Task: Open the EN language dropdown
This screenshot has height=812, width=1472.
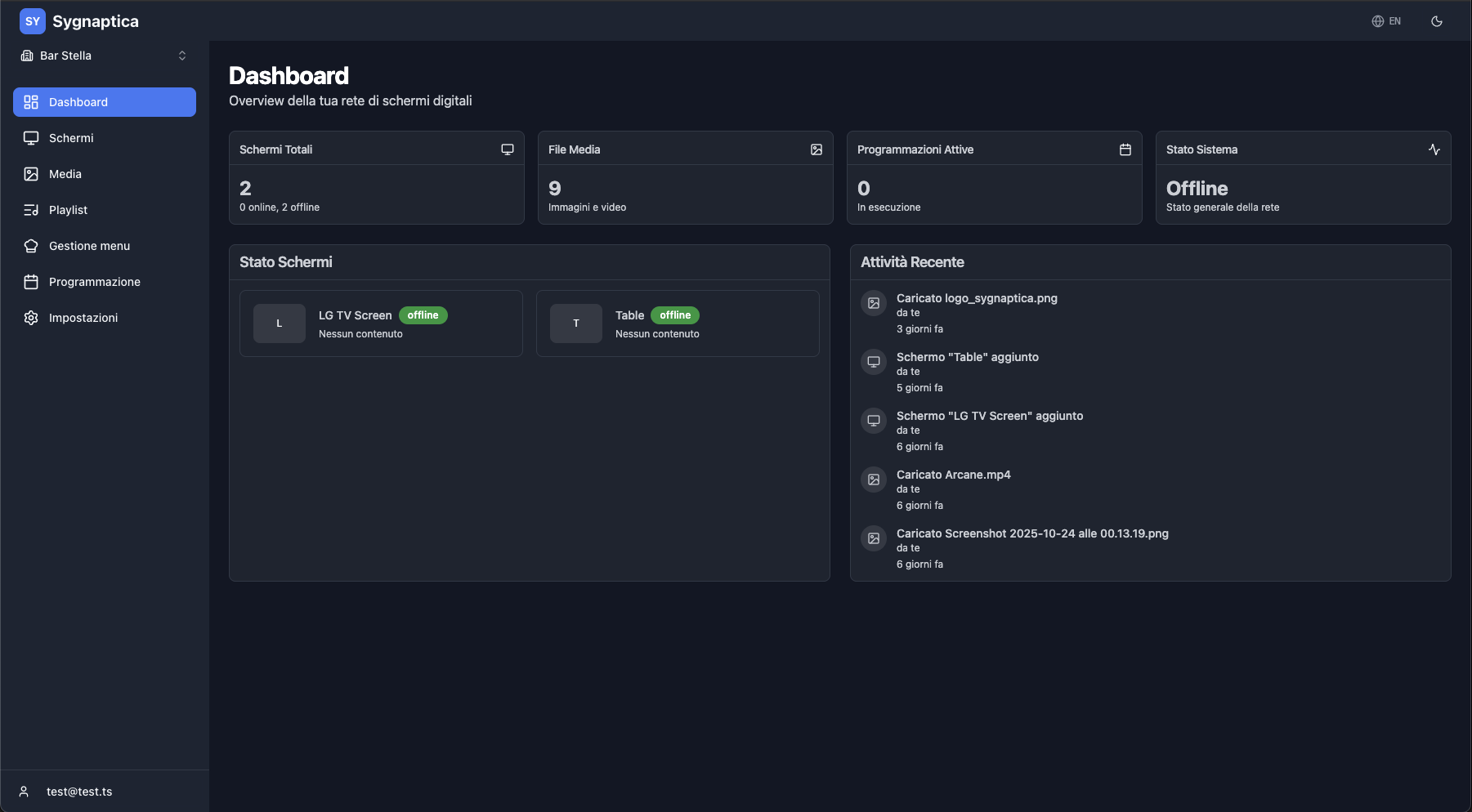Action: [1388, 20]
